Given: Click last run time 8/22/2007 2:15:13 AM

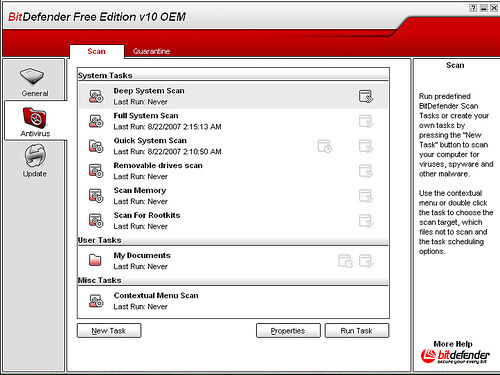Looking at the screenshot, I should click(184, 127).
